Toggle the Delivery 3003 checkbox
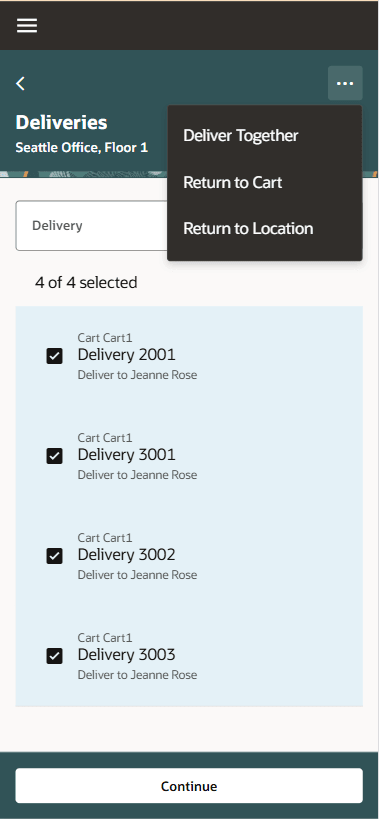379x819 pixels. (x=54, y=656)
